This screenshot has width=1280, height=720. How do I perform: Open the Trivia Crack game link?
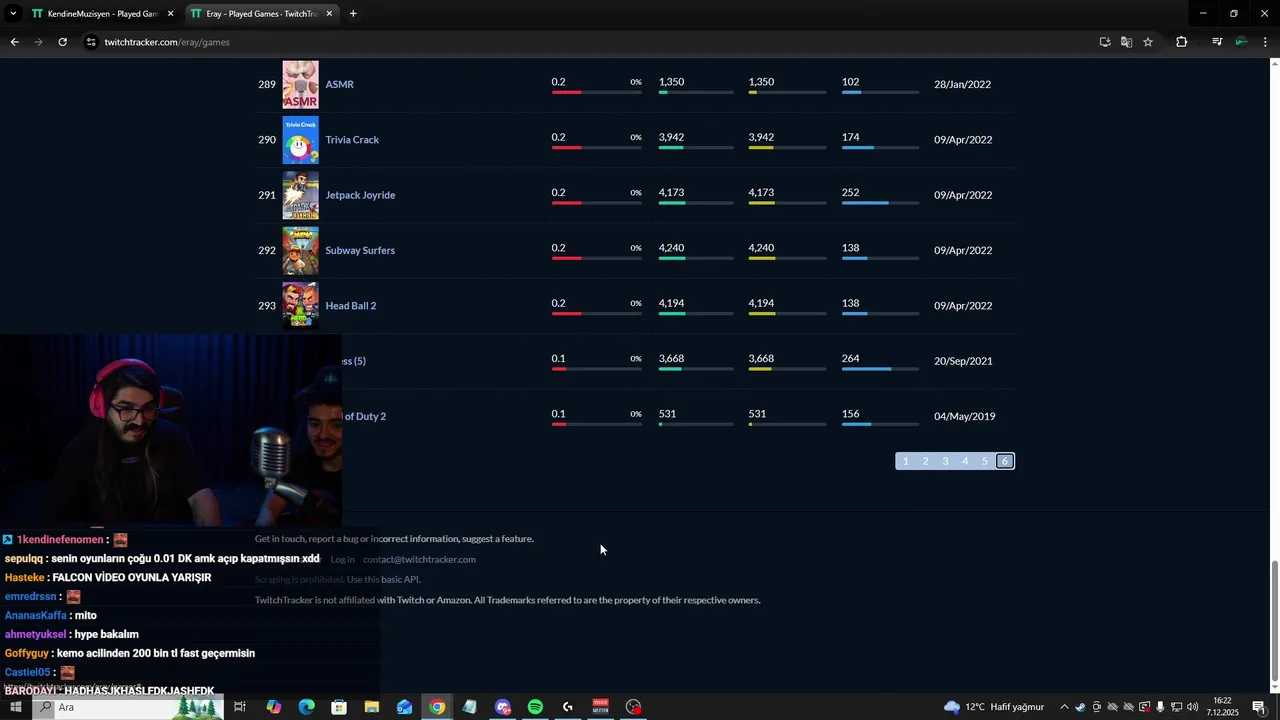352,140
